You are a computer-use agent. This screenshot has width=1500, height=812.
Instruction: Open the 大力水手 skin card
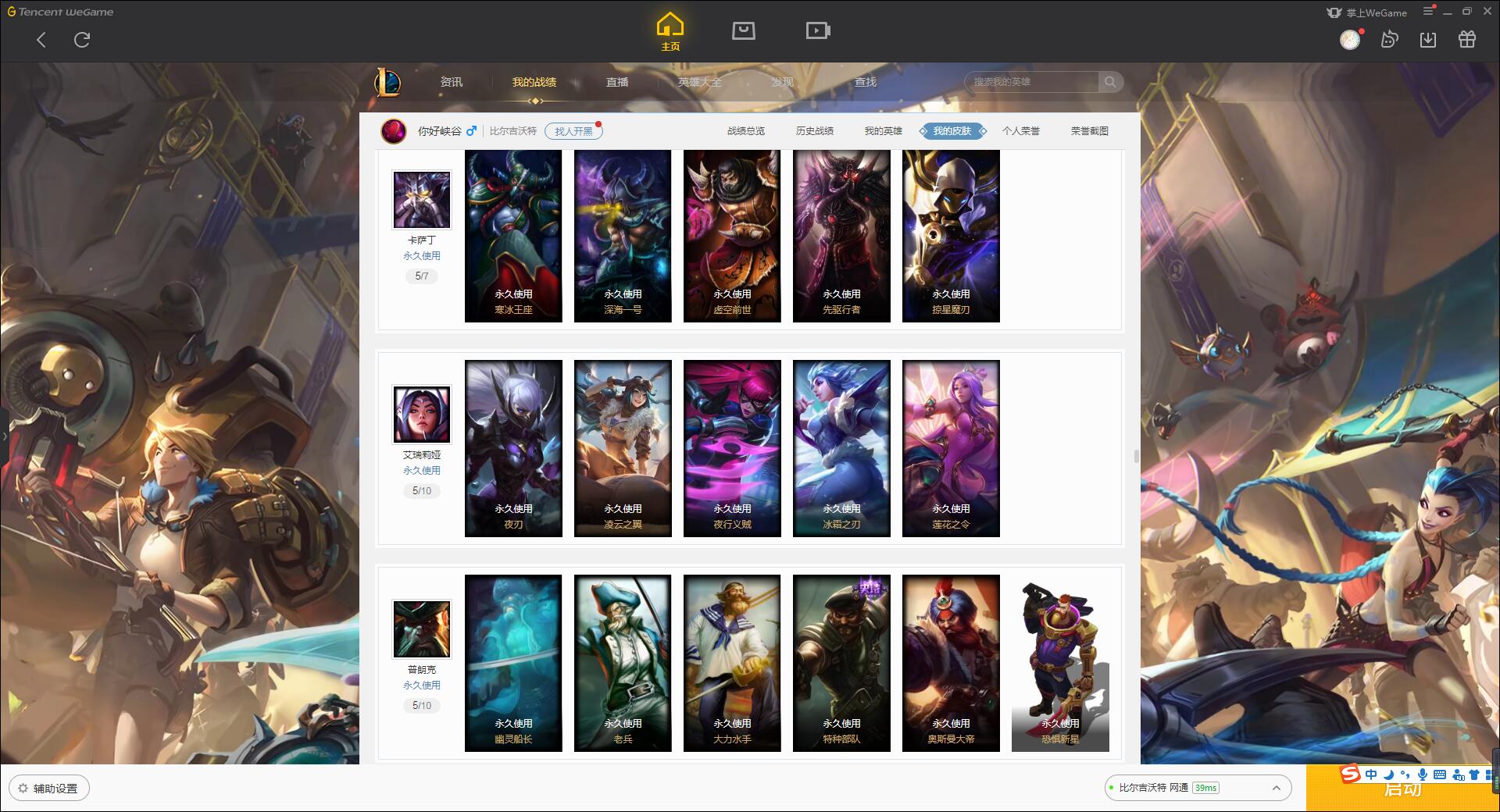click(x=732, y=663)
